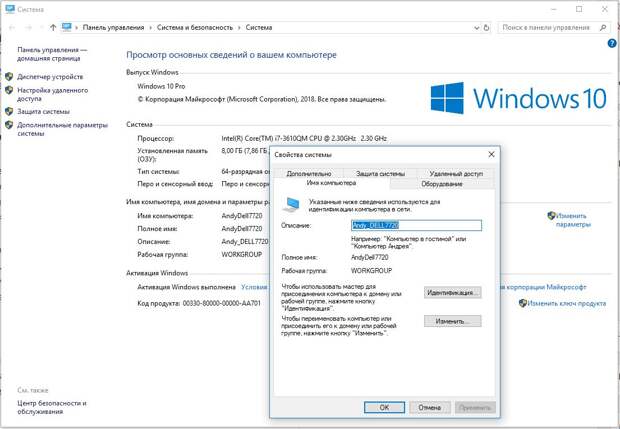The width and height of the screenshot is (620, 429).
Task: Switch to the Дополнительно tab
Action: 309,174
